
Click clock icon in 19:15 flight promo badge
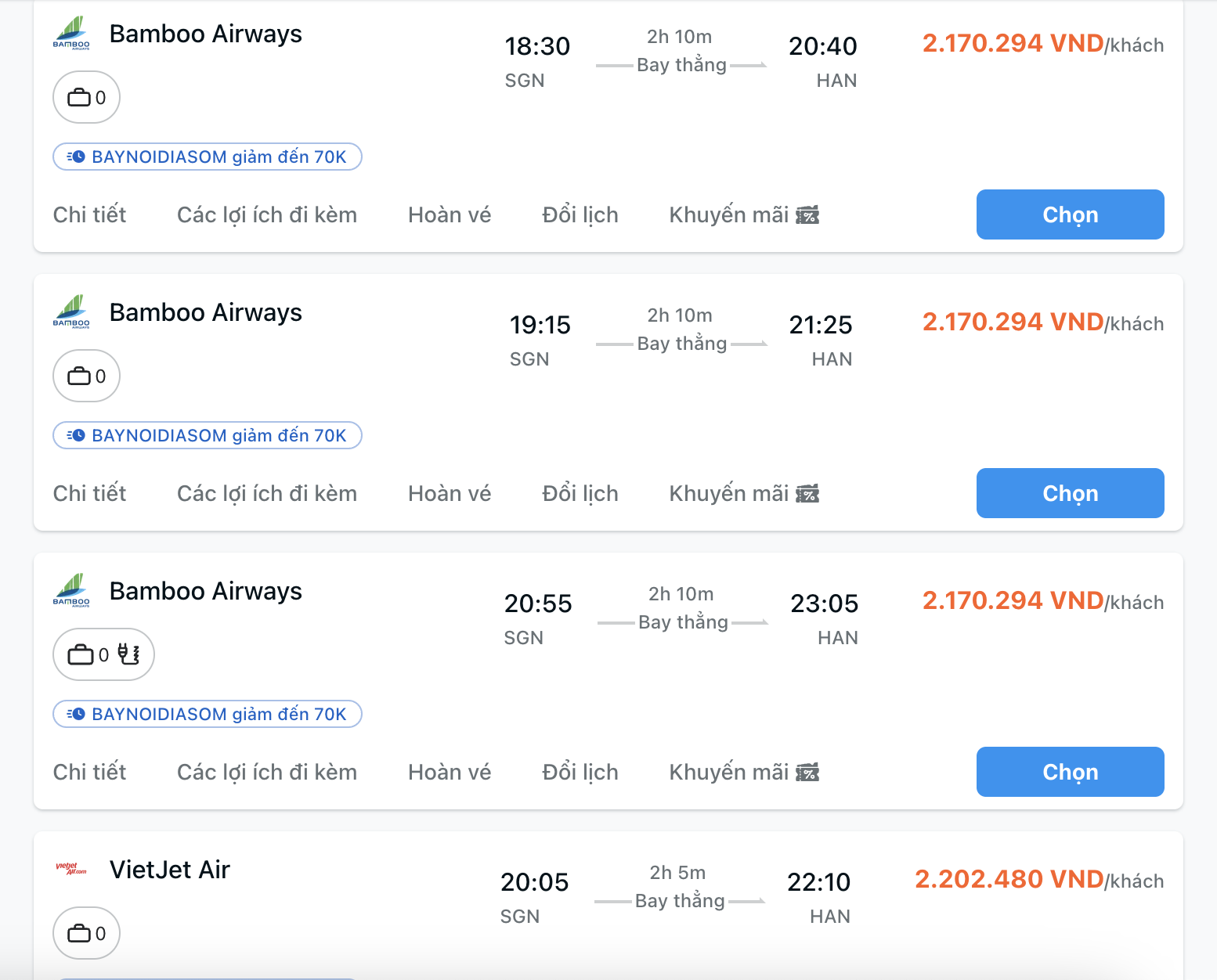coord(76,435)
